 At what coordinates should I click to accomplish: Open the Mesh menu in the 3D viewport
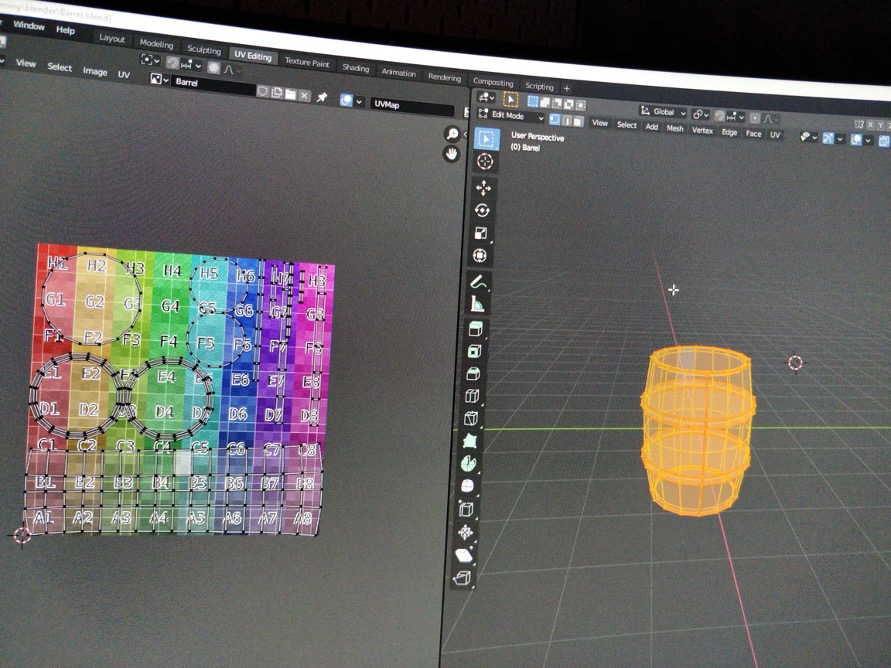[x=676, y=128]
